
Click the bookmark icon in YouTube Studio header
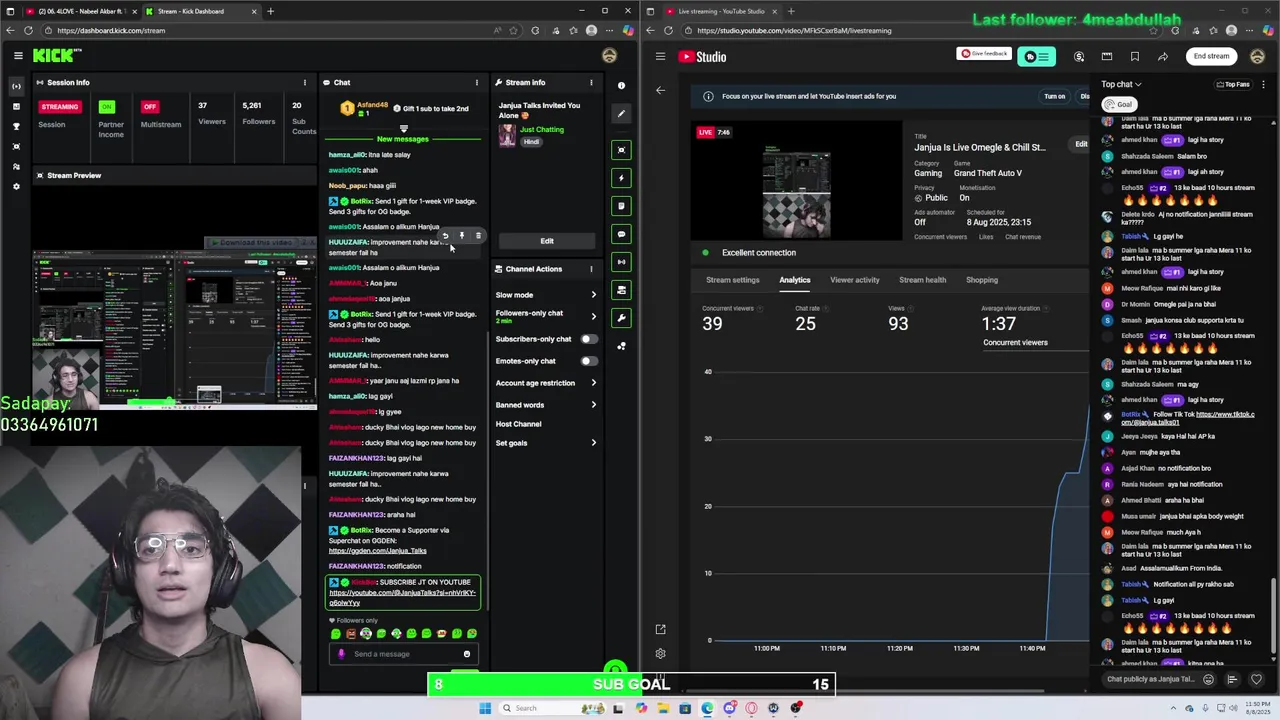[x=1134, y=56]
